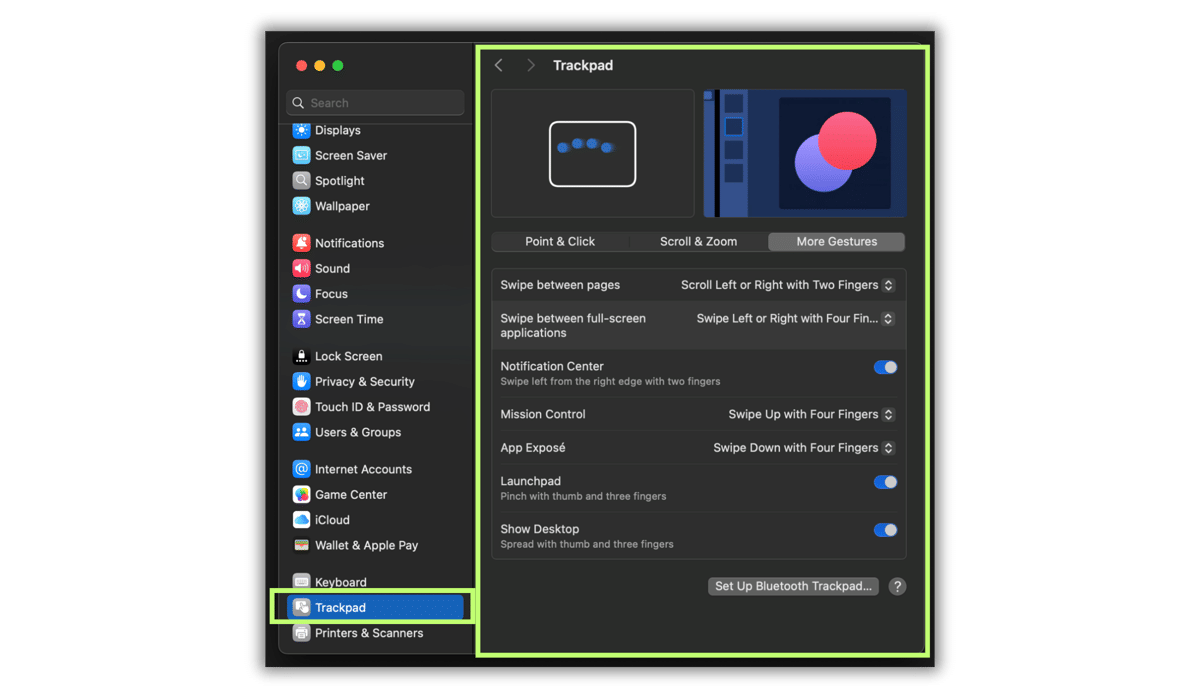Select Spotlight from the sidebar
This screenshot has width=1200, height=698.
click(340, 181)
